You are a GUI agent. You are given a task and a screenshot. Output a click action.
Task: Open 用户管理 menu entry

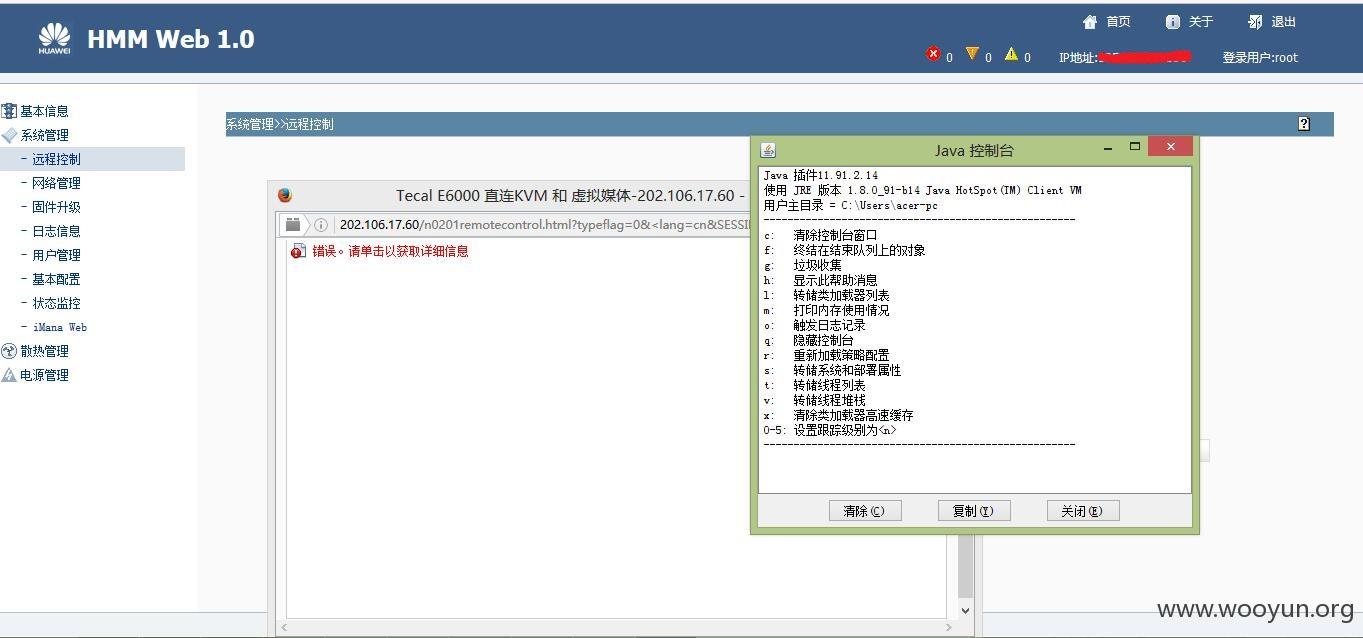56,255
